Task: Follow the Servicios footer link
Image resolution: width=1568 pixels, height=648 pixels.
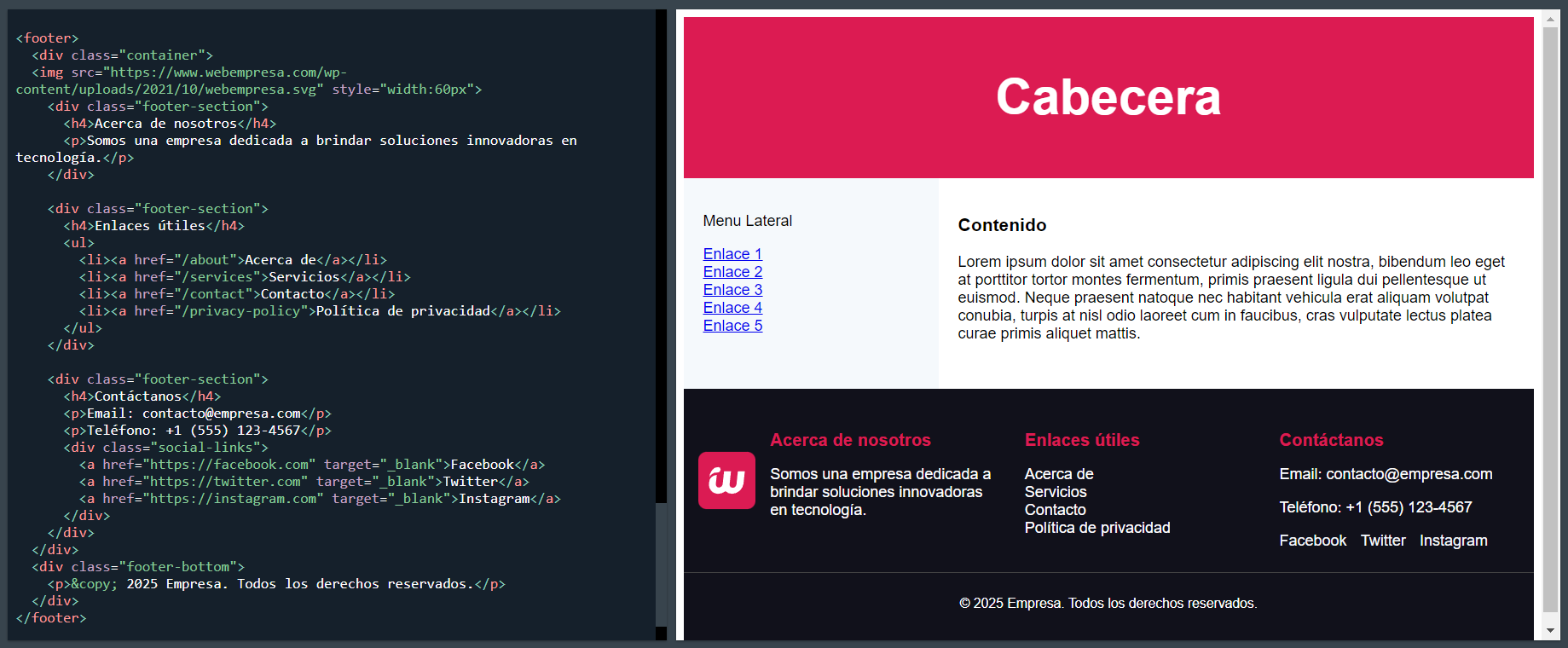Action: coord(1056,492)
